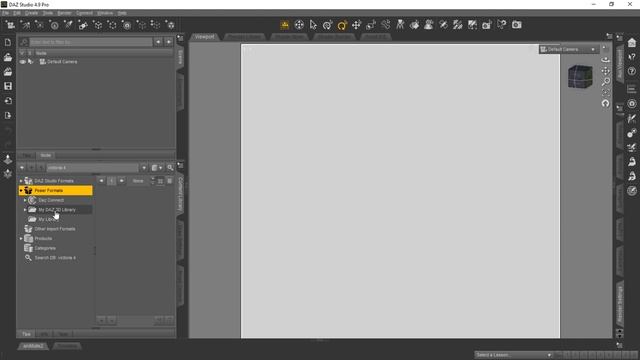Click the previous filter match arrow in Scene pane
The width and height of the screenshot is (640, 360).
[158, 42]
